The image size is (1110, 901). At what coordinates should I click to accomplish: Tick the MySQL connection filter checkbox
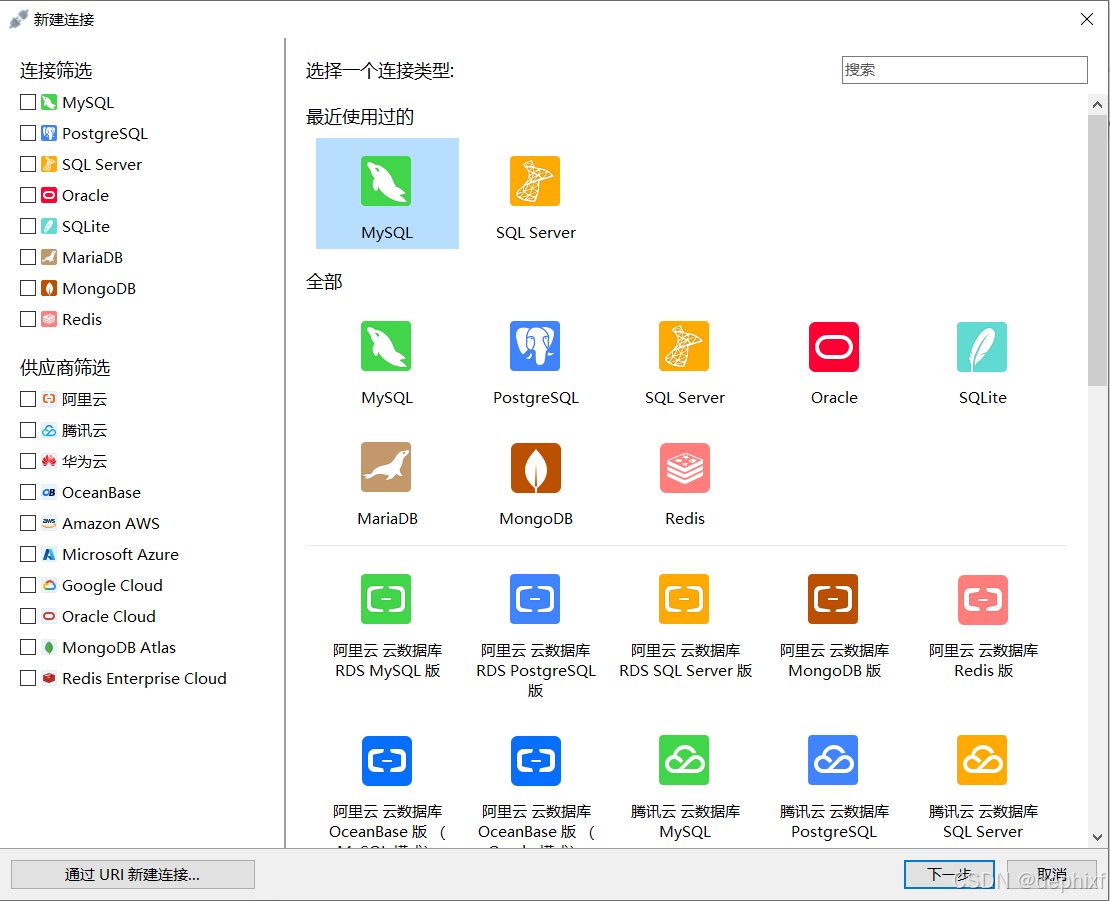click(x=28, y=102)
